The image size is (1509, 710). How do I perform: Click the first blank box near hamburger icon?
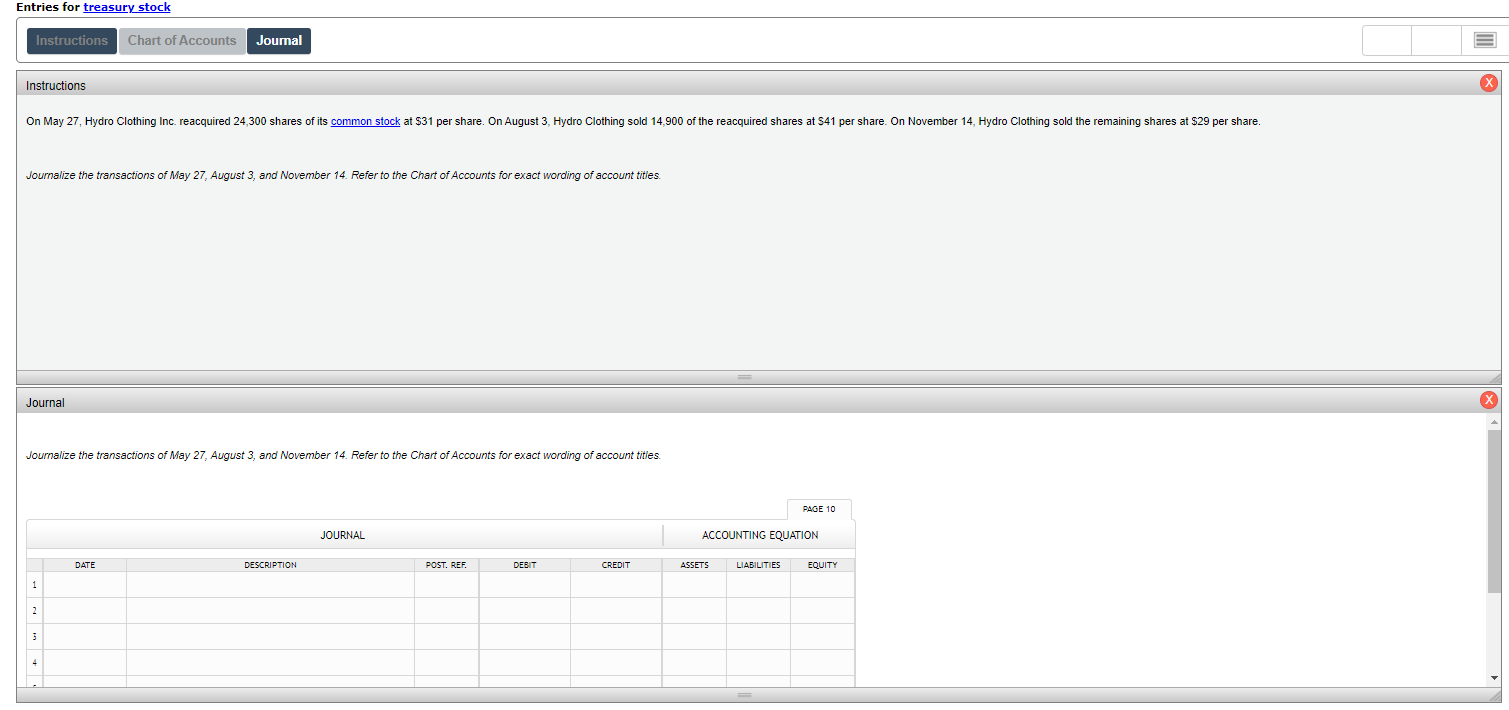tap(1386, 40)
